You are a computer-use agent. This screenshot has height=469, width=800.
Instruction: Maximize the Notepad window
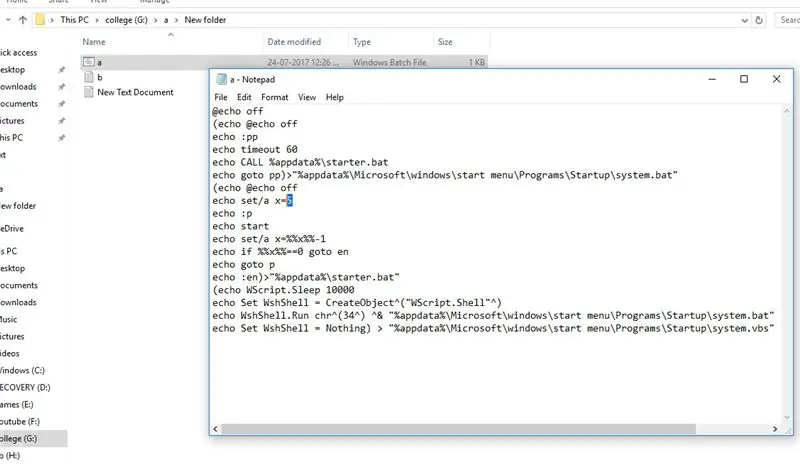(744, 79)
